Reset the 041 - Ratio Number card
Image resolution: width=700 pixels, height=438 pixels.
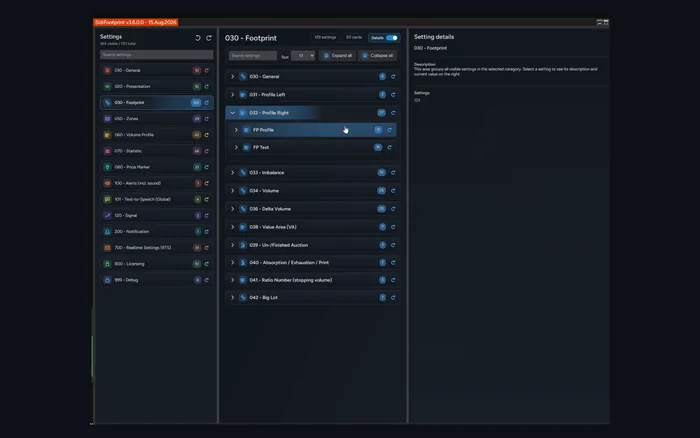pos(393,280)
